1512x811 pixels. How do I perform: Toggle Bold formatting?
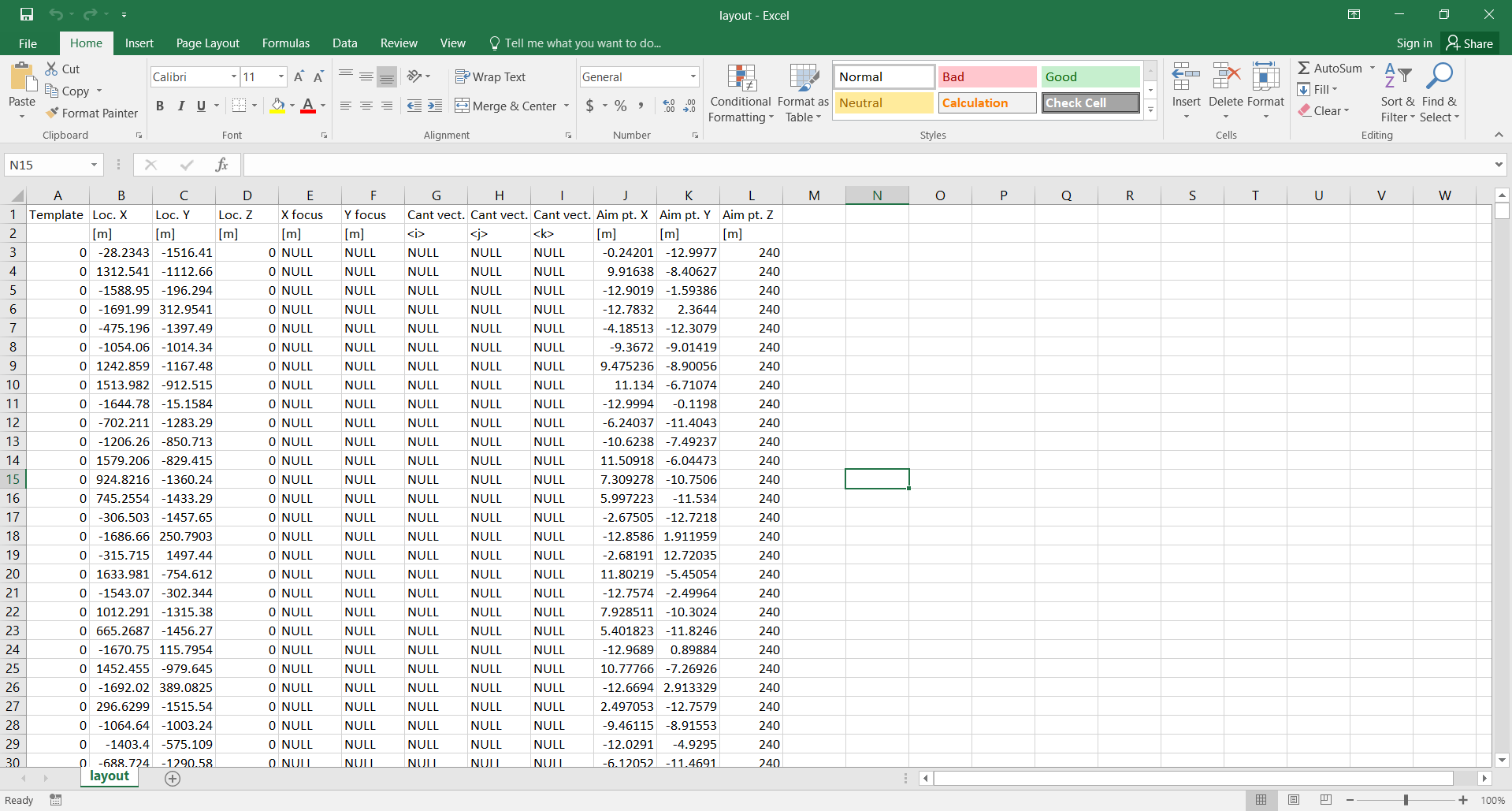point(160,106)
